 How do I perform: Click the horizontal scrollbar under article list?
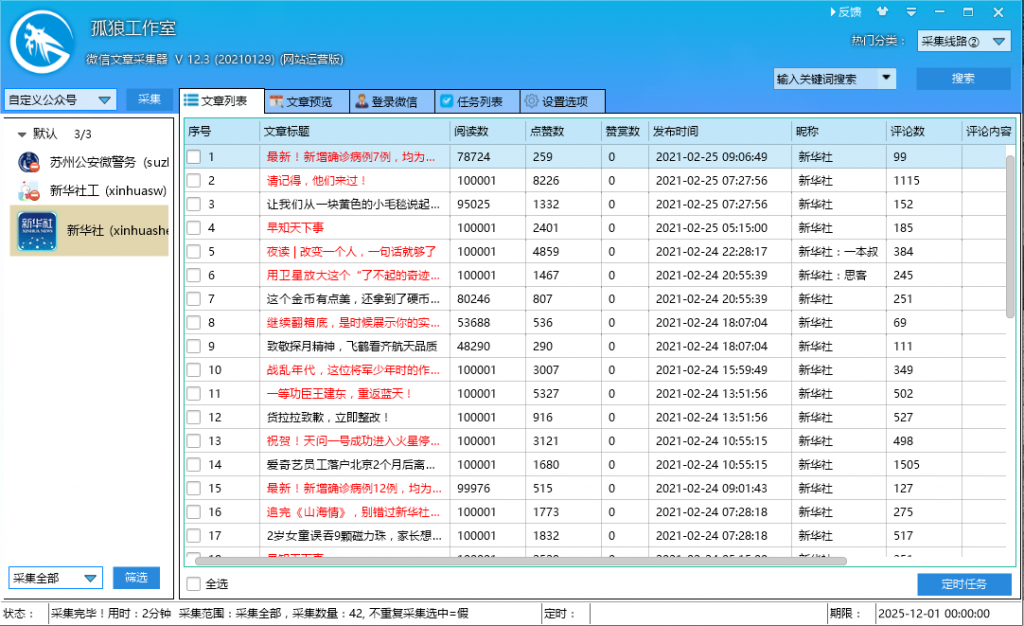click(x=520, y=561)
